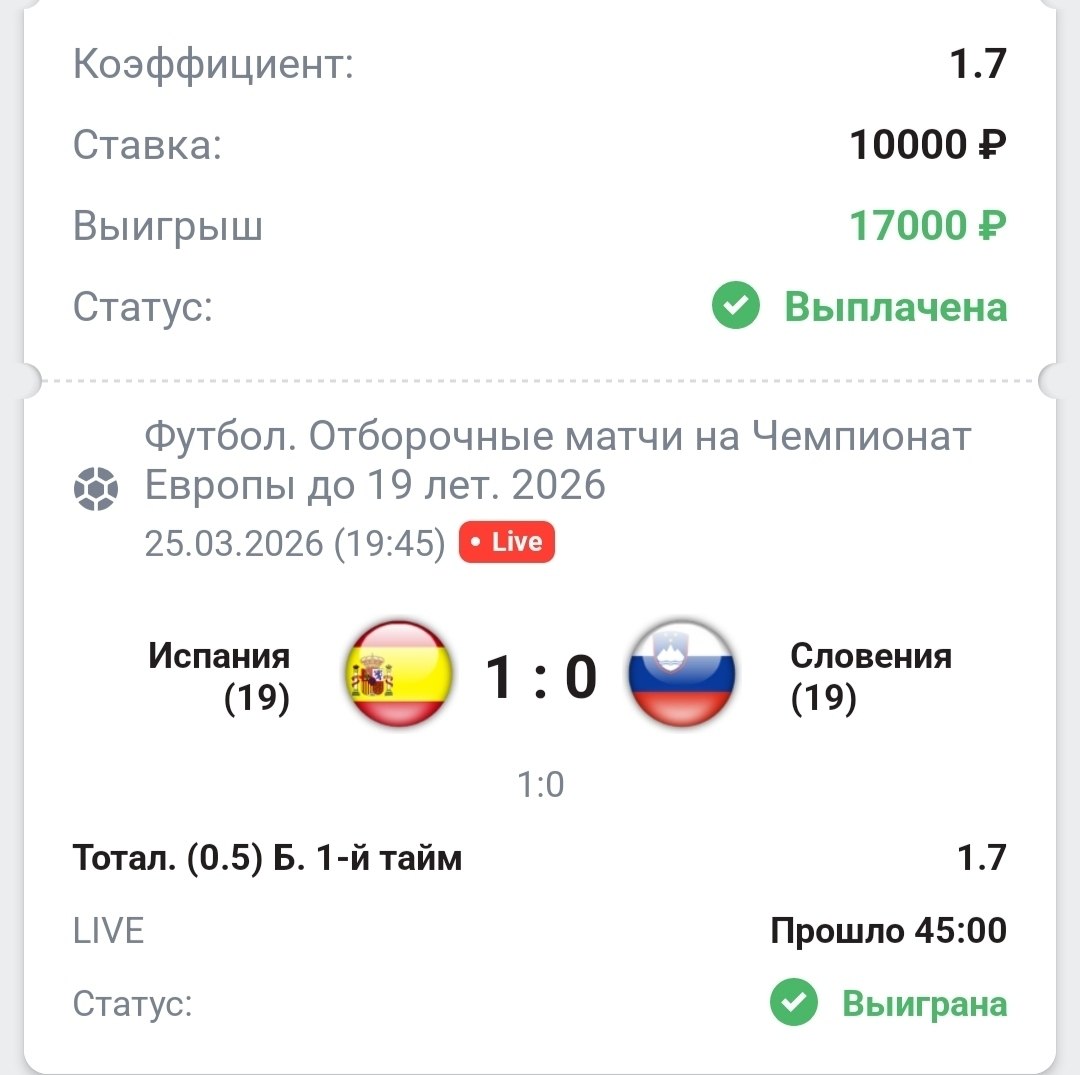The width and height of the screenshot is (1080, 1075).
Task: Tap the red Live badge
Action: pos(506,542)
